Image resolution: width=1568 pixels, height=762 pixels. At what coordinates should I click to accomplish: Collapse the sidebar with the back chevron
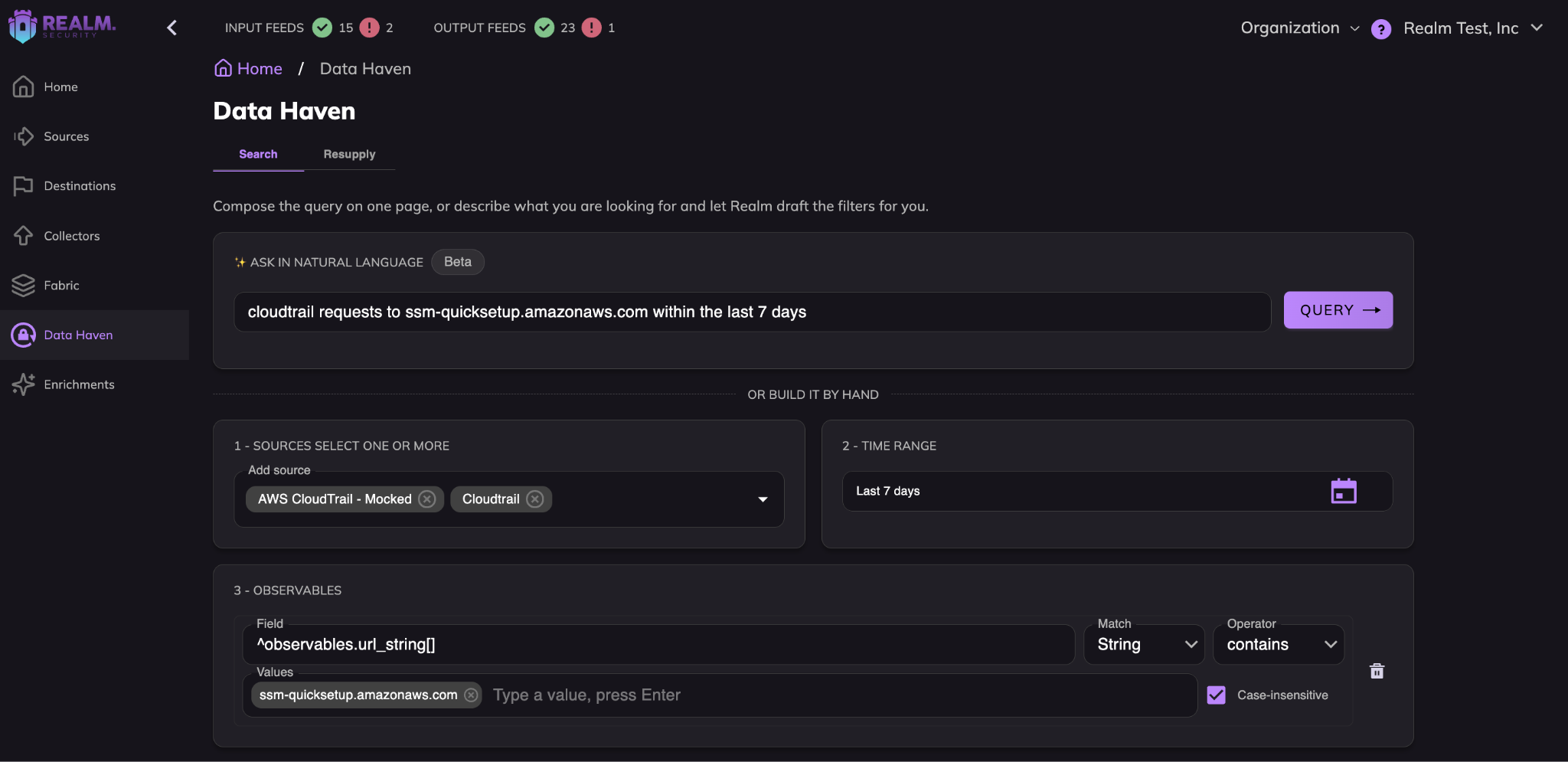[171, 28]
